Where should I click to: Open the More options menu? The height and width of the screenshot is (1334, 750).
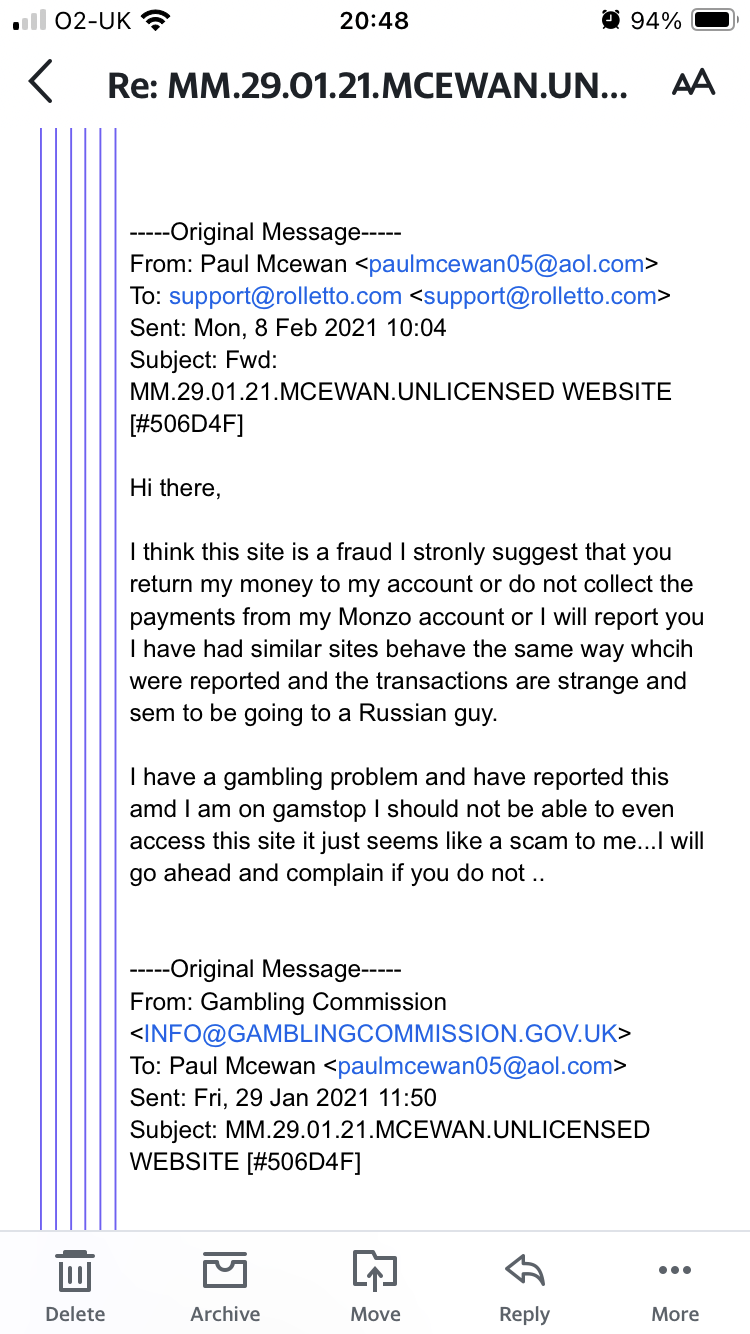[x=675, y=1272]
